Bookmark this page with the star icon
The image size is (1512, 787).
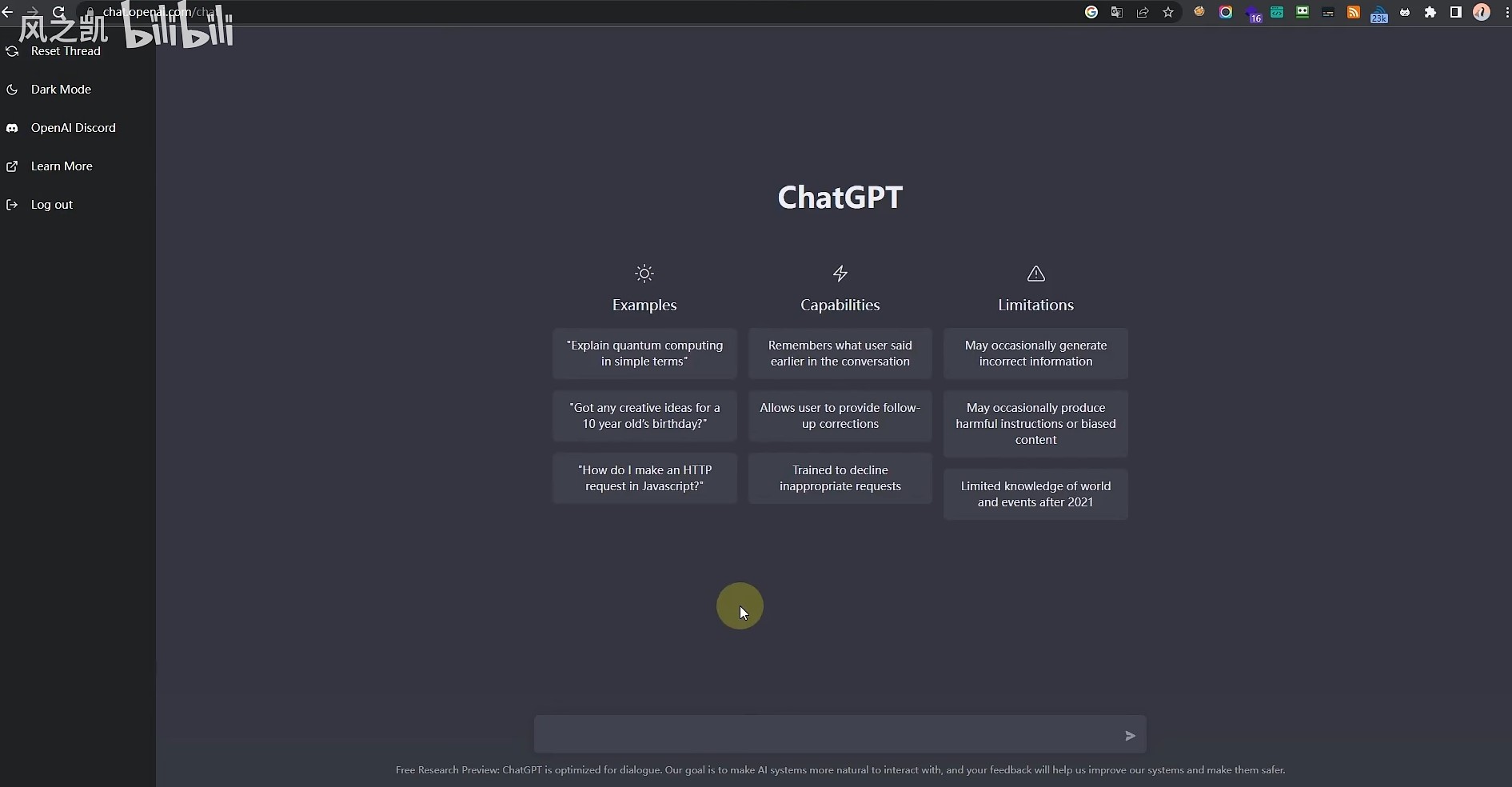pyautogui.click(x=1168, y=12)
